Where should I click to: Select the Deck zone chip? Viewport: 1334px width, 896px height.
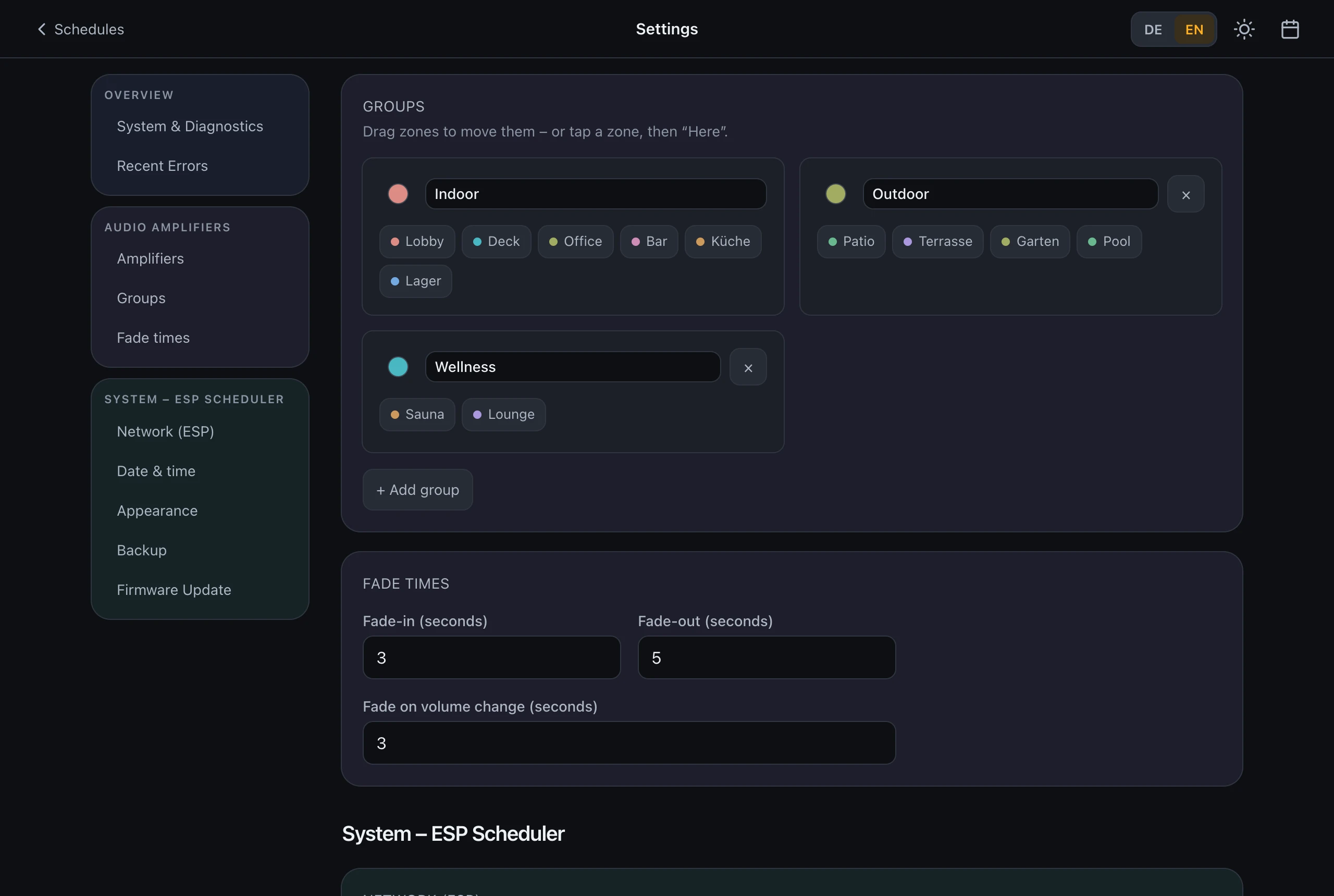pos(497,242)
